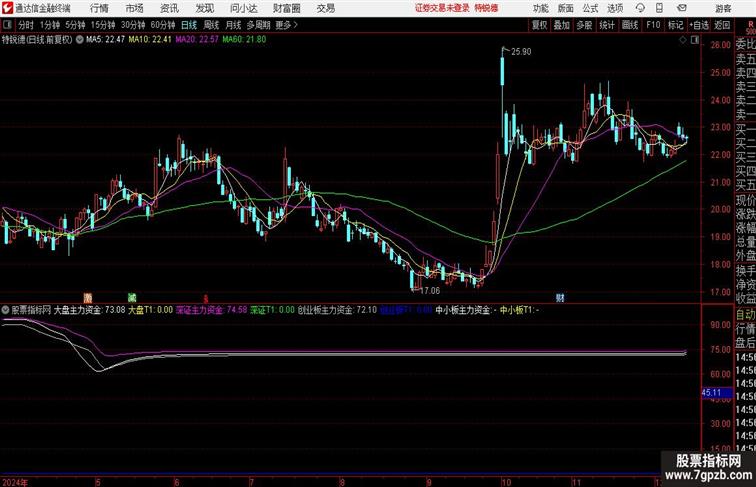Switch to 1分钟 period
Image resolution: width=756 pixels, height=487 pixels.
50,25
